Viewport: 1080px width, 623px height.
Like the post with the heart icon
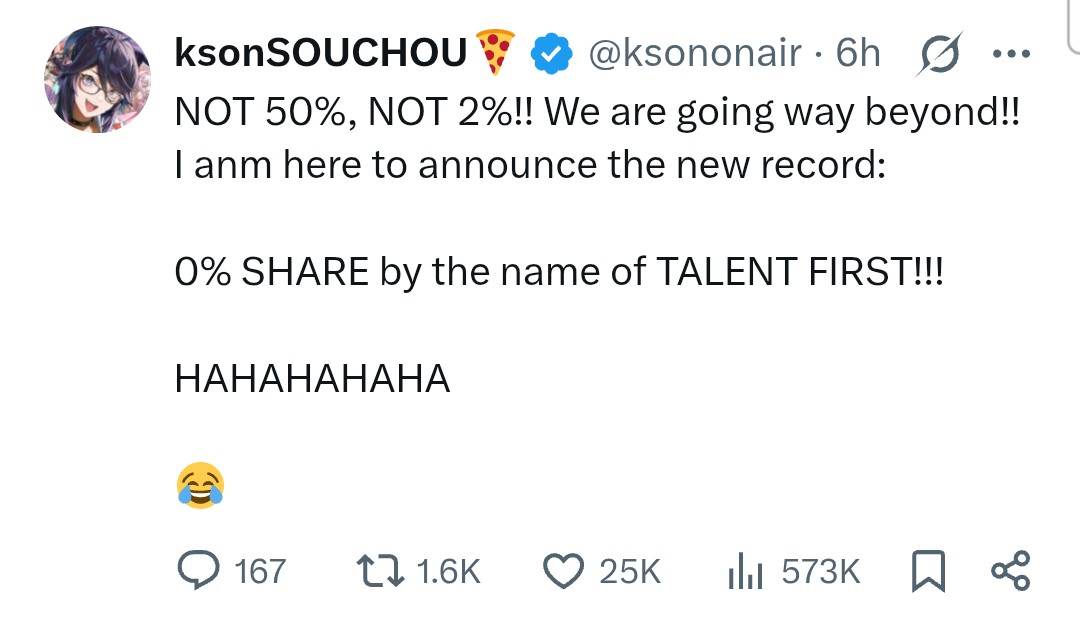pos(562,571)
